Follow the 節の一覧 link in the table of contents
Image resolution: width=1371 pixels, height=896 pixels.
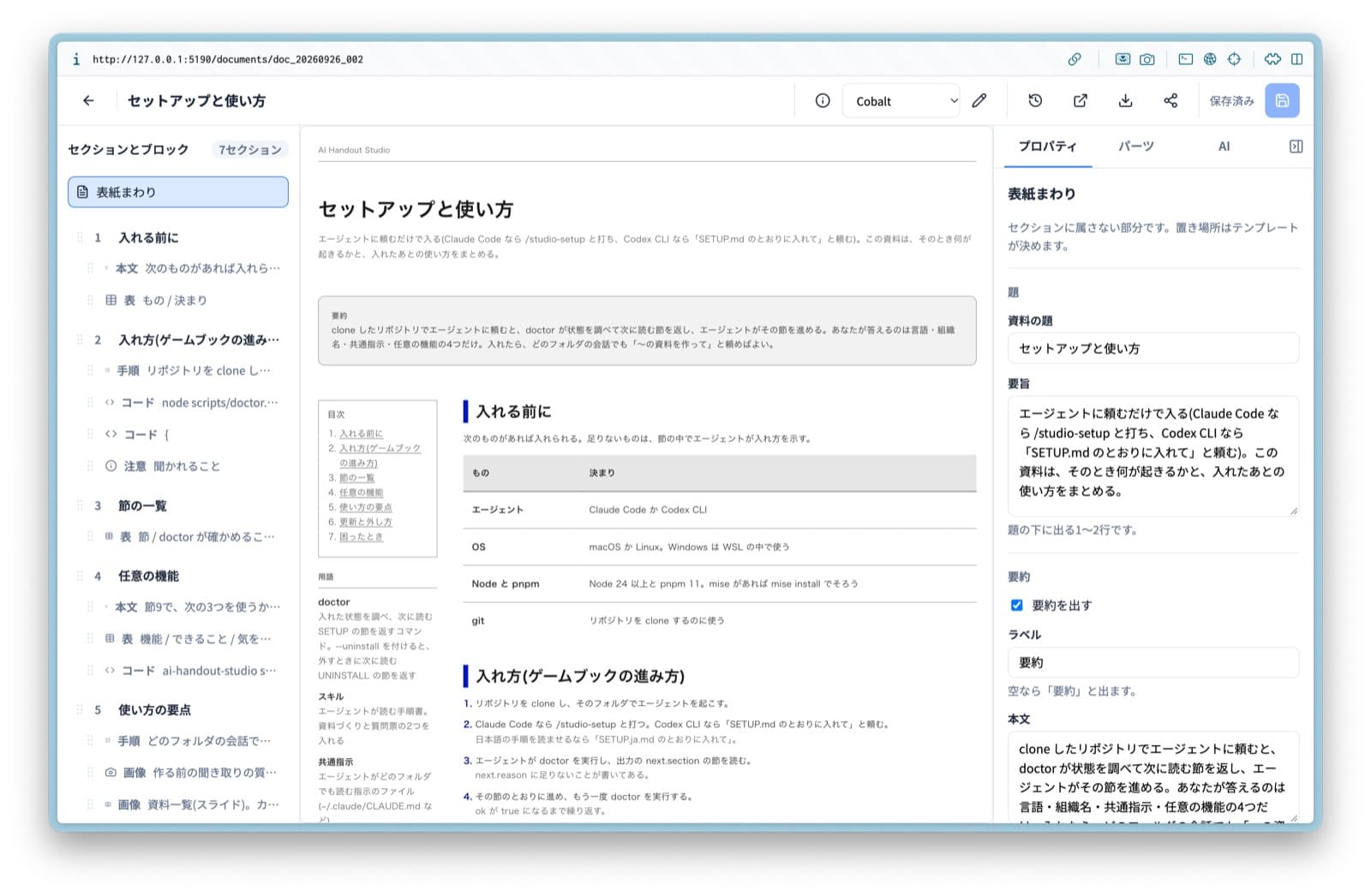356,478
